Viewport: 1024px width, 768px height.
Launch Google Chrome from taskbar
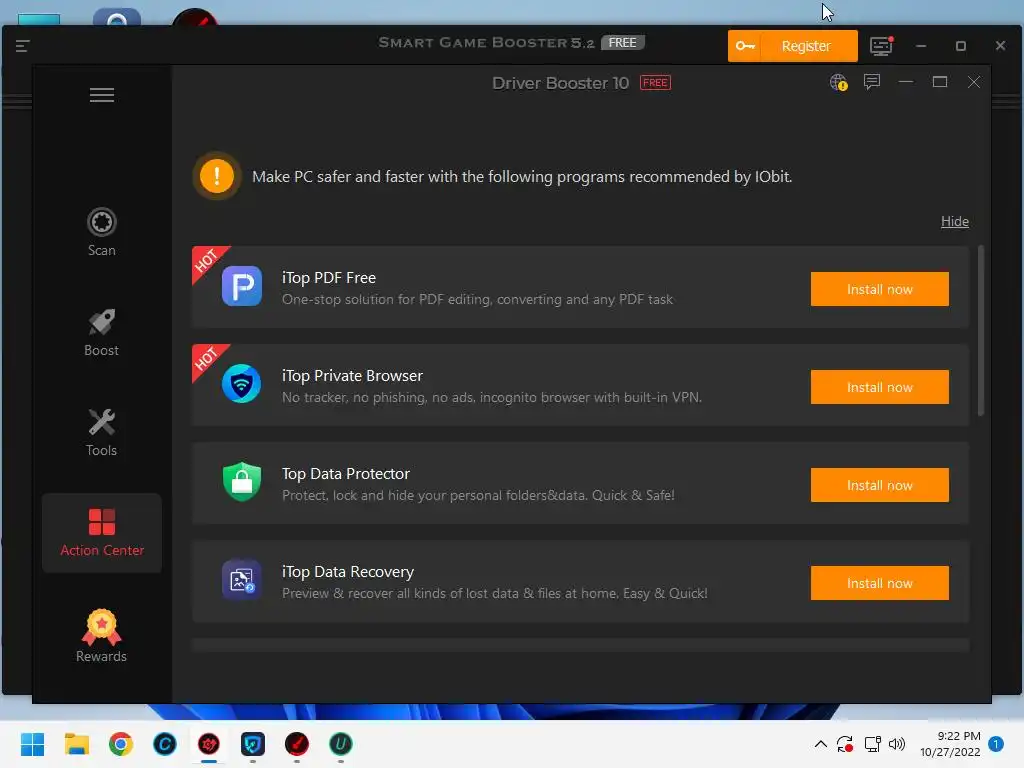[121, 744]
